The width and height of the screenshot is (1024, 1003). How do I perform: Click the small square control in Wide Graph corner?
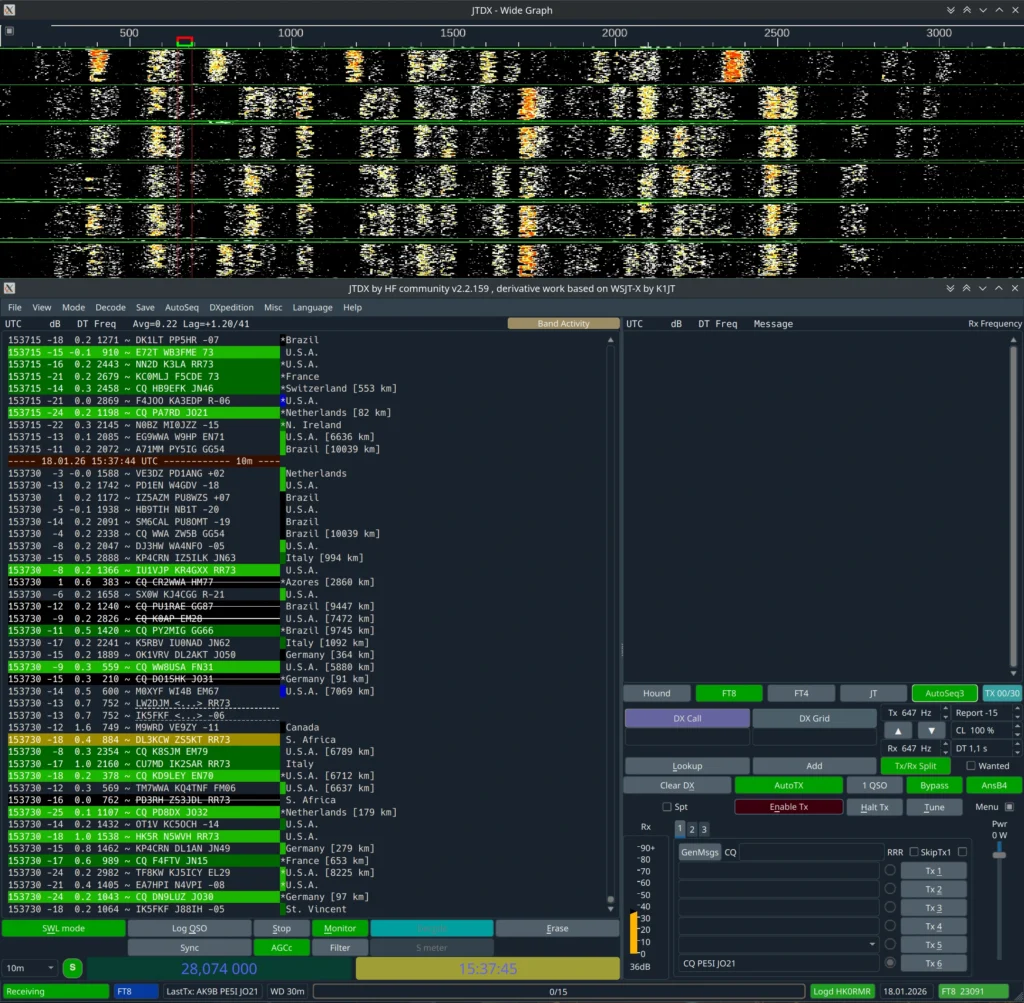click(x=9, y=31)
